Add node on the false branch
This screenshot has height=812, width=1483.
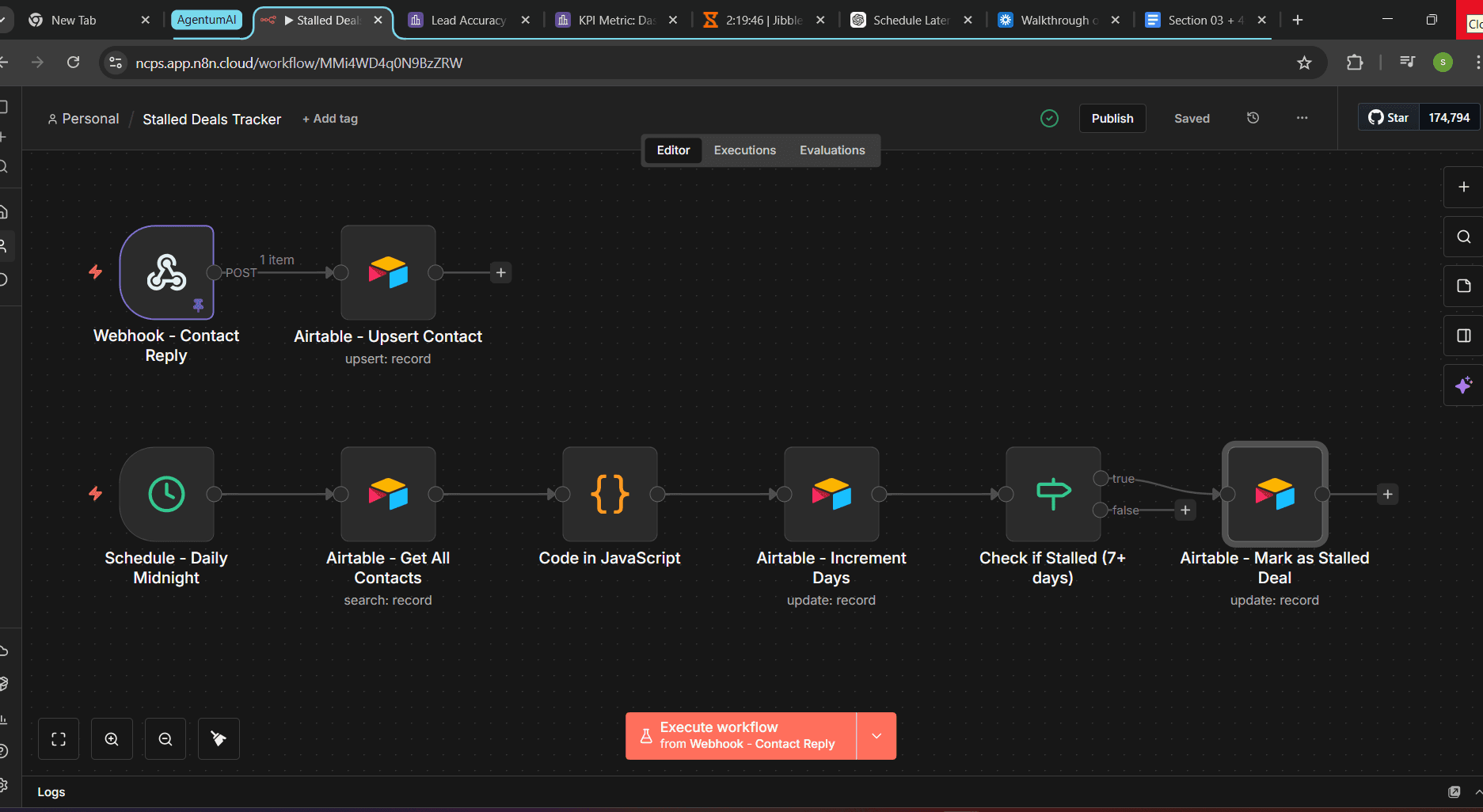click(1185, 510)
